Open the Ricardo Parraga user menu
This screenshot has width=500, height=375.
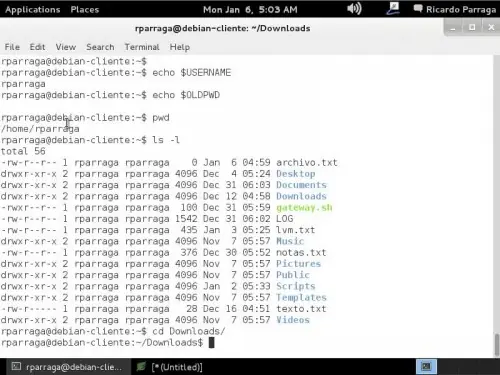[x=461, y=10]
